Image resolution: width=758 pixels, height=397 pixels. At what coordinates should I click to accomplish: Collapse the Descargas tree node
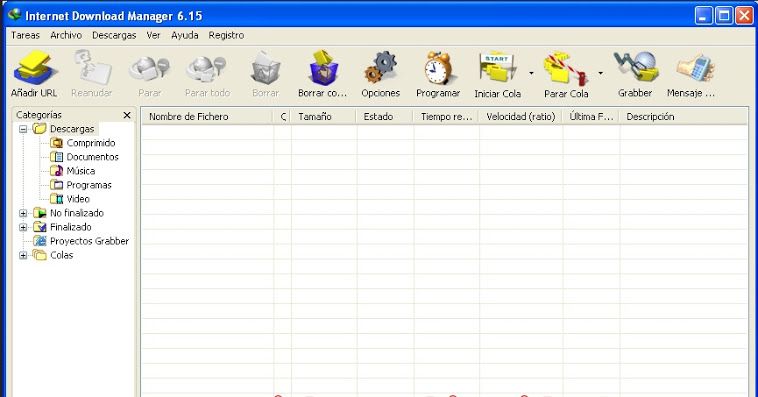tap(23, 129)
